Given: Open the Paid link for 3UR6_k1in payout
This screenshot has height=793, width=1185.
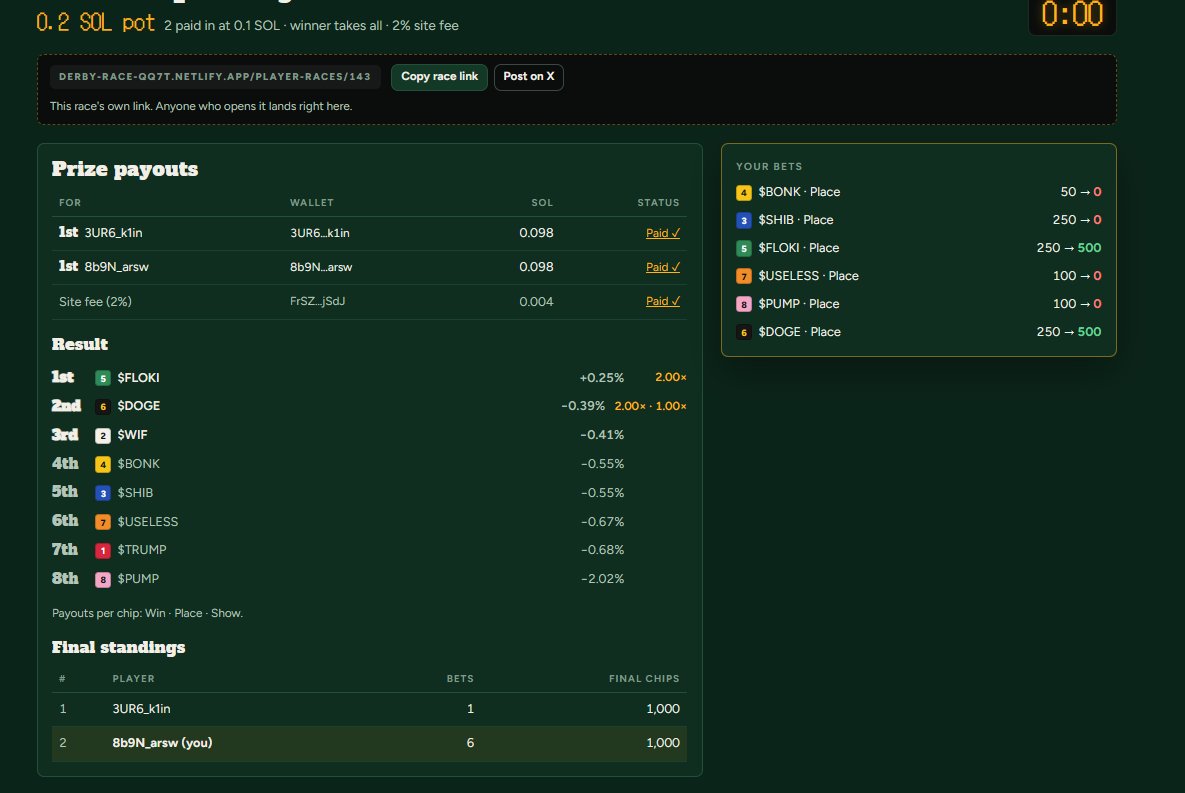Looking at the screenshot, I should [662, 233].
